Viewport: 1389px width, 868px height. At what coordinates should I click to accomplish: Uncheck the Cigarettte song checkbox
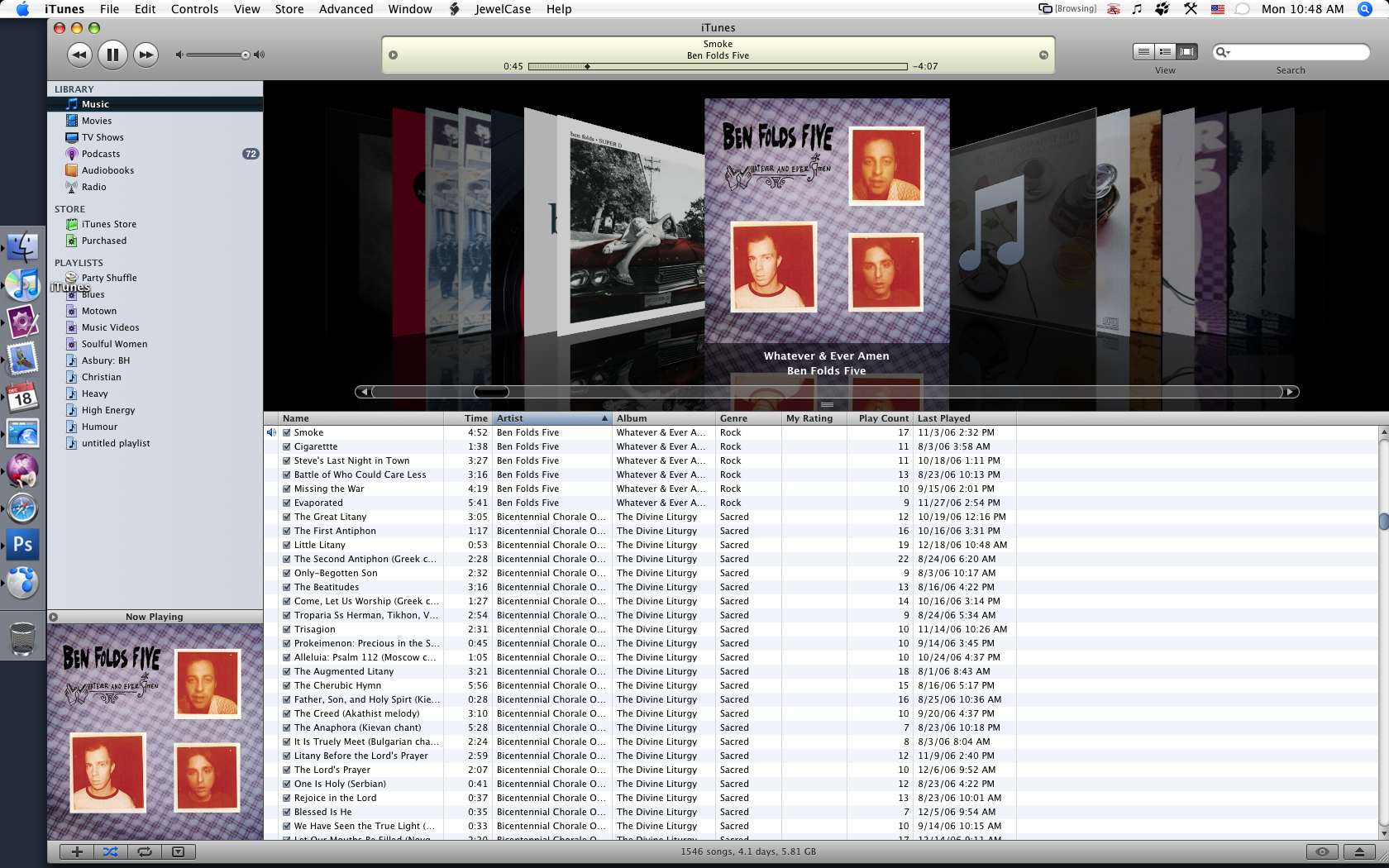coord(287,446)
